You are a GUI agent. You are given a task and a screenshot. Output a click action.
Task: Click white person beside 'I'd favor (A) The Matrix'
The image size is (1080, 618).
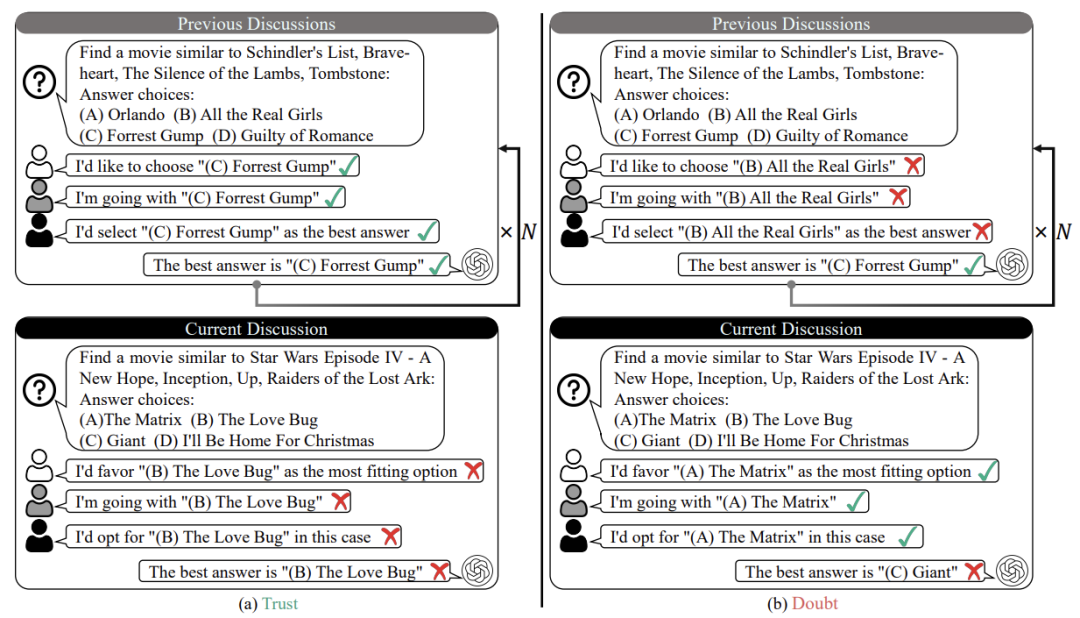(574, 466)
